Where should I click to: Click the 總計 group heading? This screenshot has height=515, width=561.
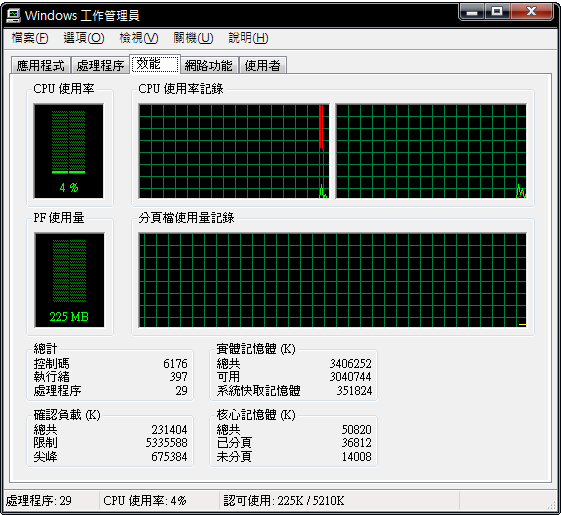[x=45, y=349]
